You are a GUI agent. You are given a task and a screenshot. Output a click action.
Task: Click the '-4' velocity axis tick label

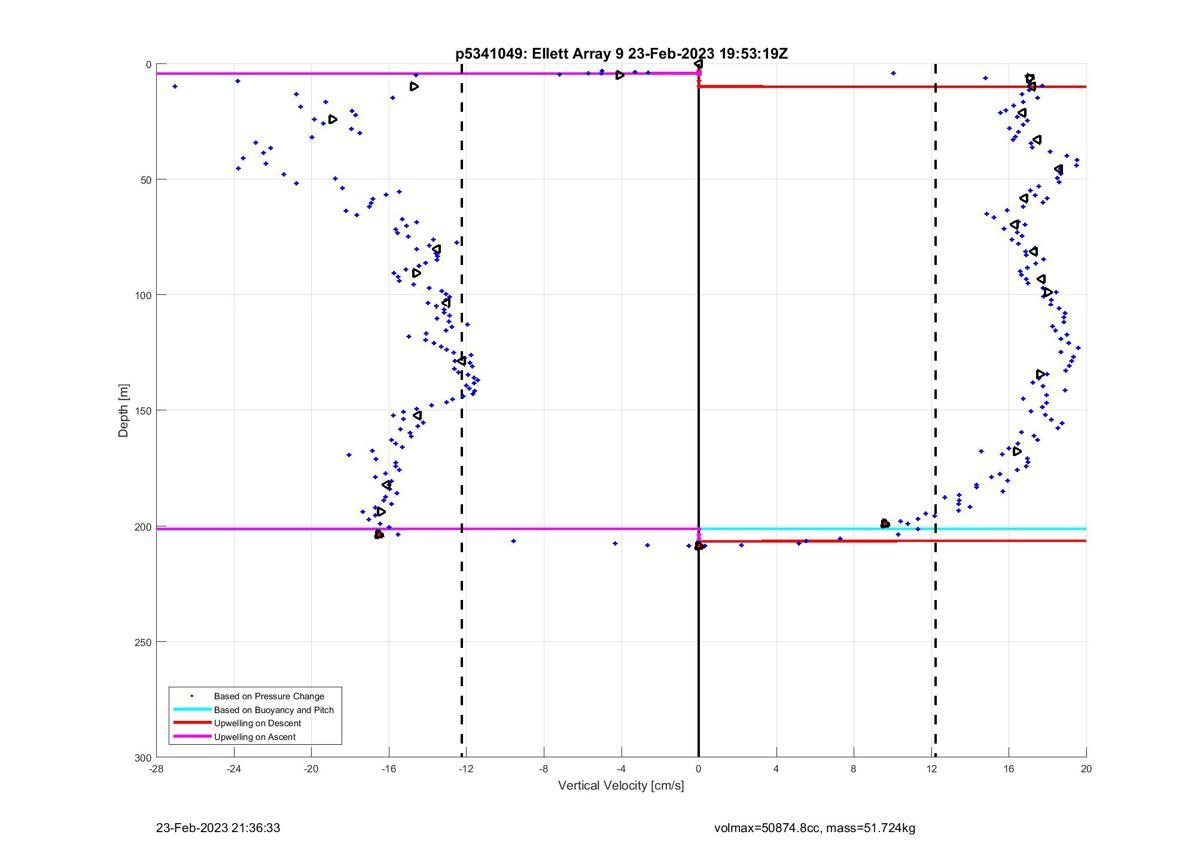621,769
